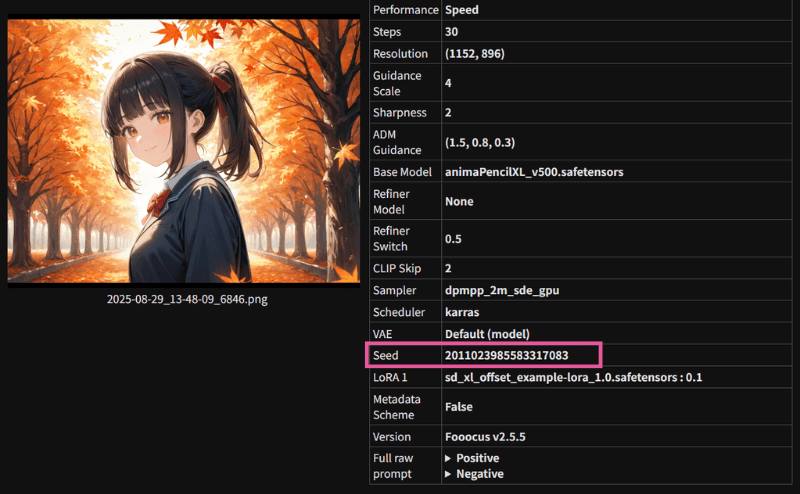The image size is (800, 494).
Task: Click the Performance value Speed
Action: [461, 10]
